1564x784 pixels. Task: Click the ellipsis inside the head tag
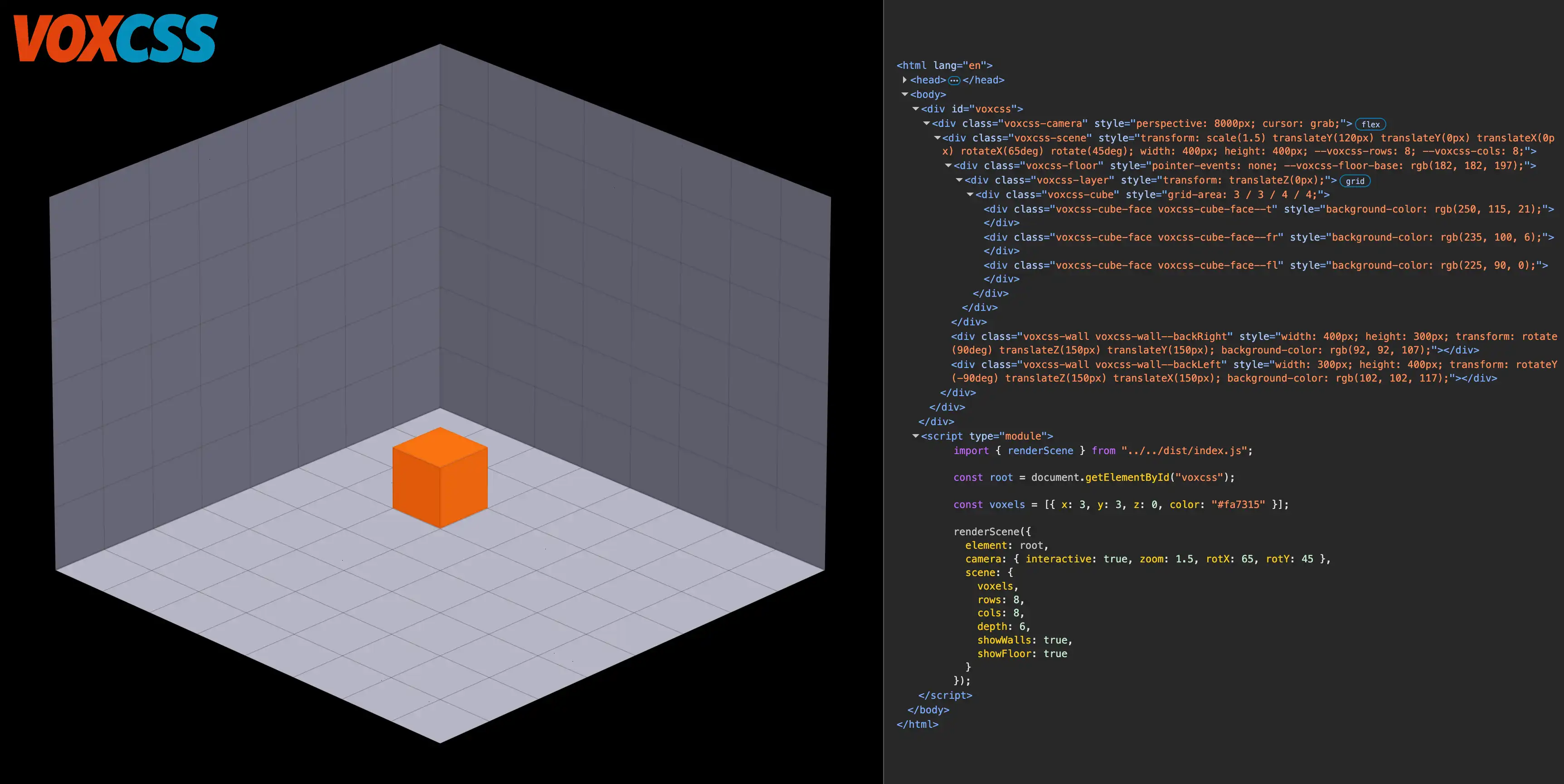click(954, 81)
